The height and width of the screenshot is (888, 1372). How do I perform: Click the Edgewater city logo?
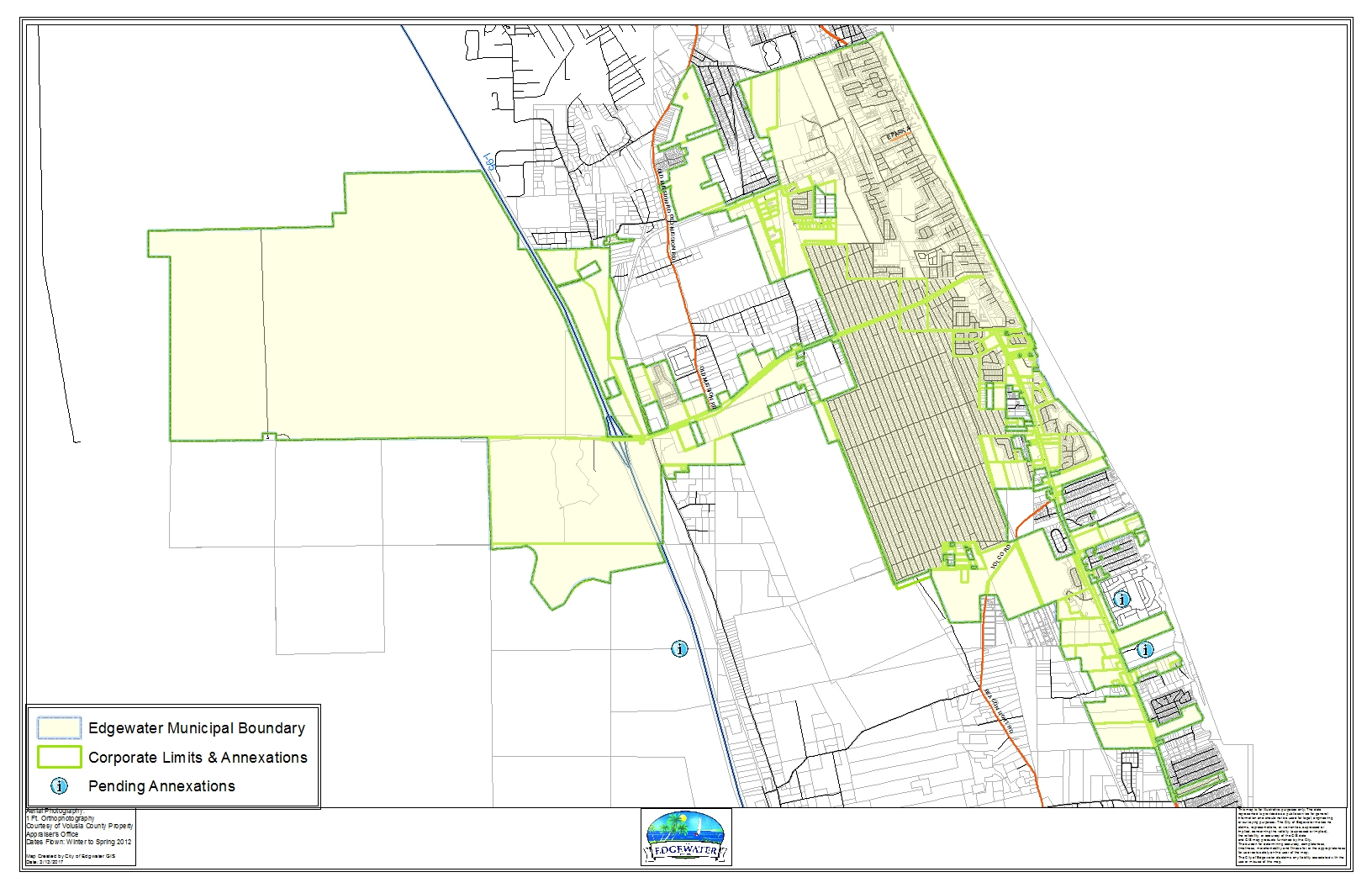[686, 838]
